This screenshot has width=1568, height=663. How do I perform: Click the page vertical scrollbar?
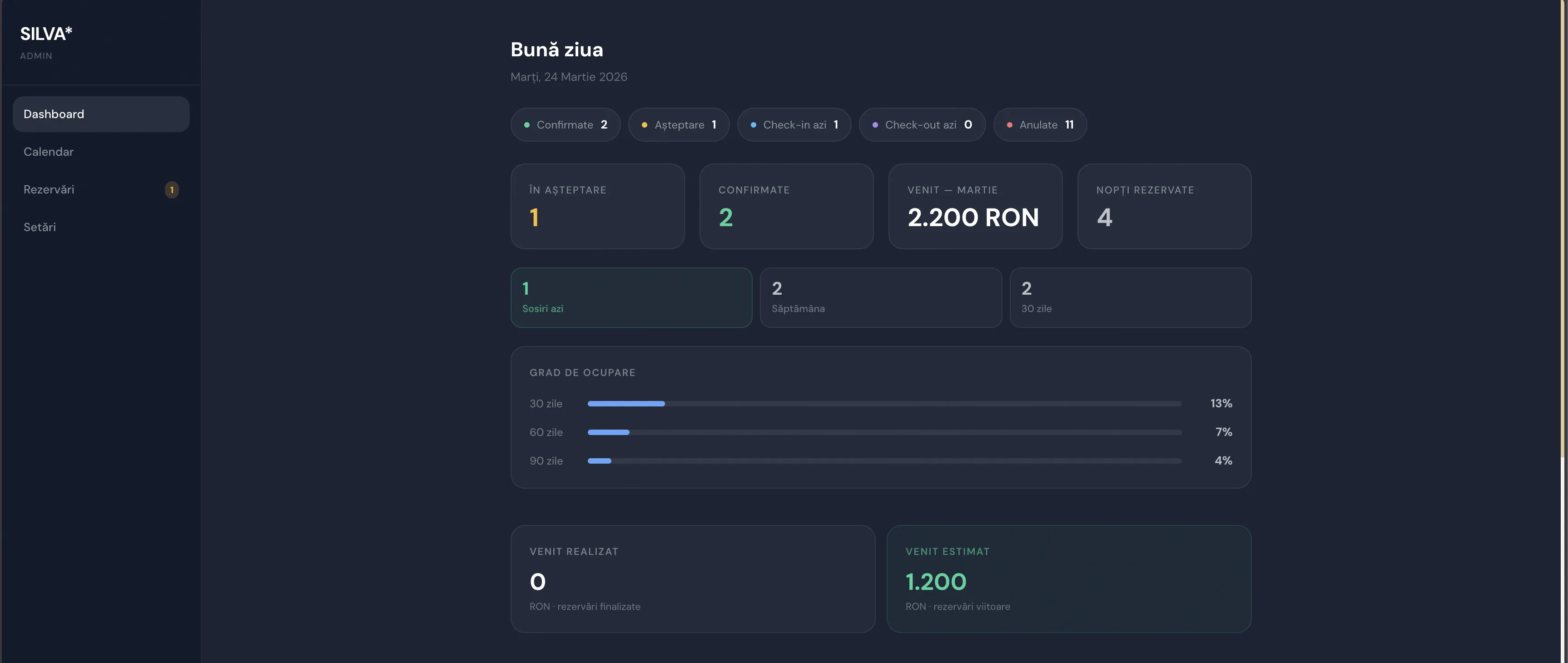pyautogui.click(x=1563, y=228)
